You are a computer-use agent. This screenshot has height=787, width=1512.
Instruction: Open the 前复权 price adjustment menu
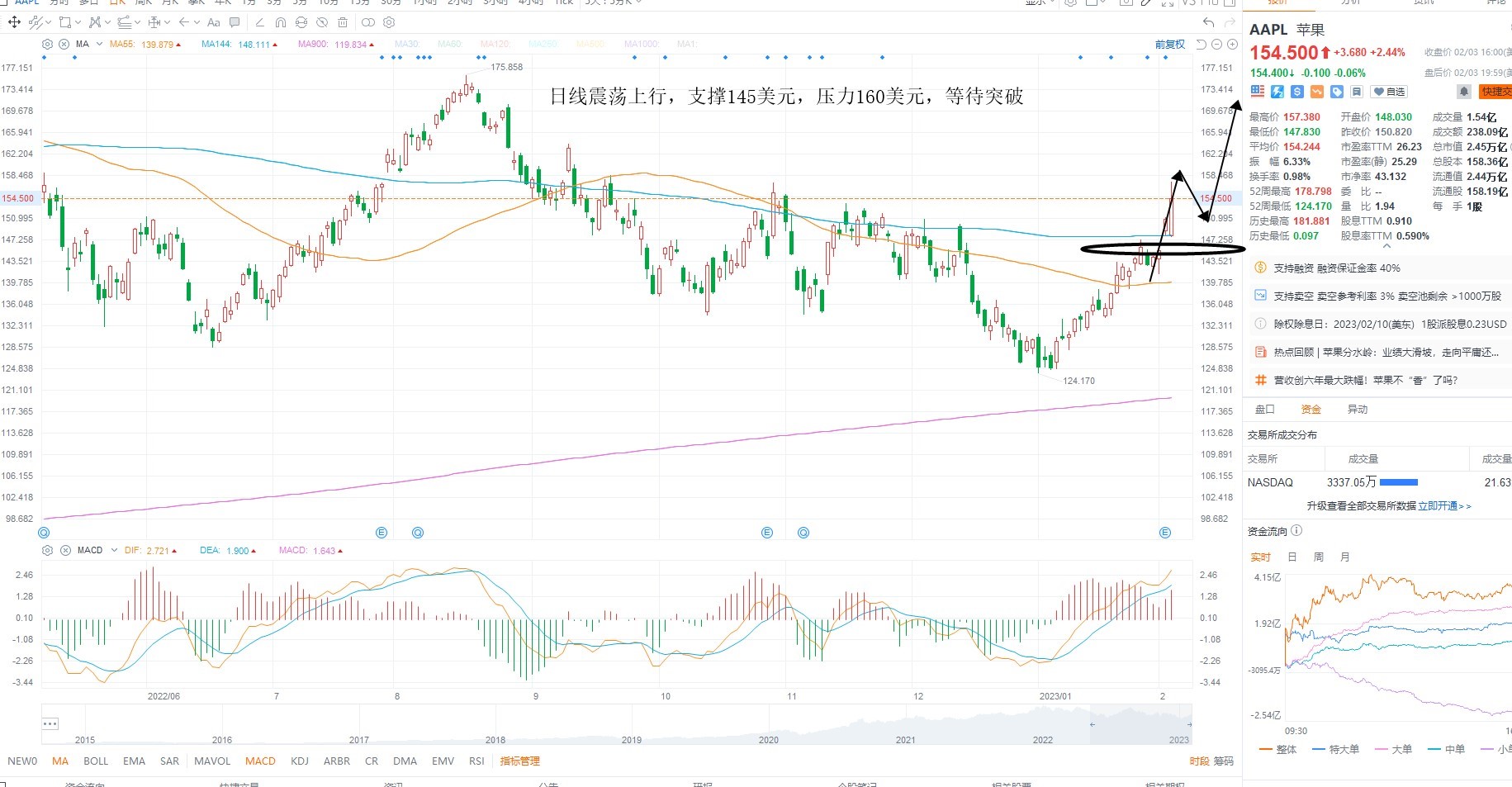(1169, 45)
